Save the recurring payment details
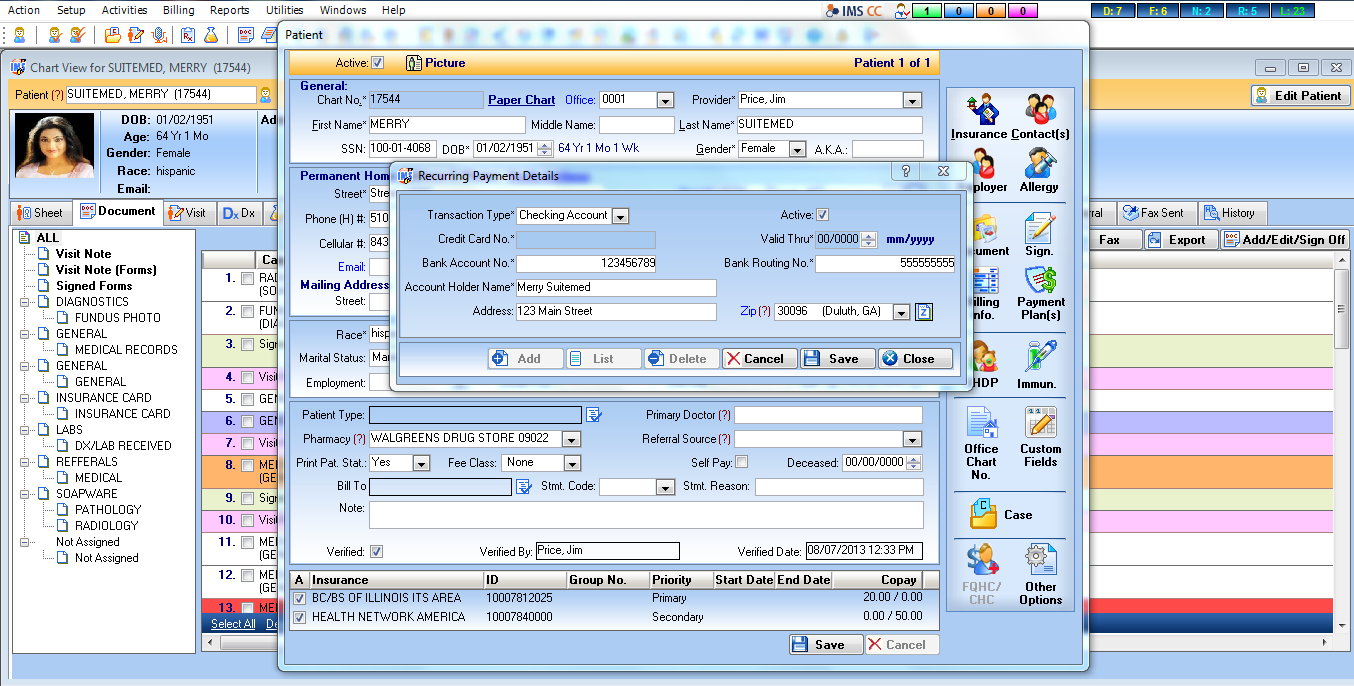 838,359
